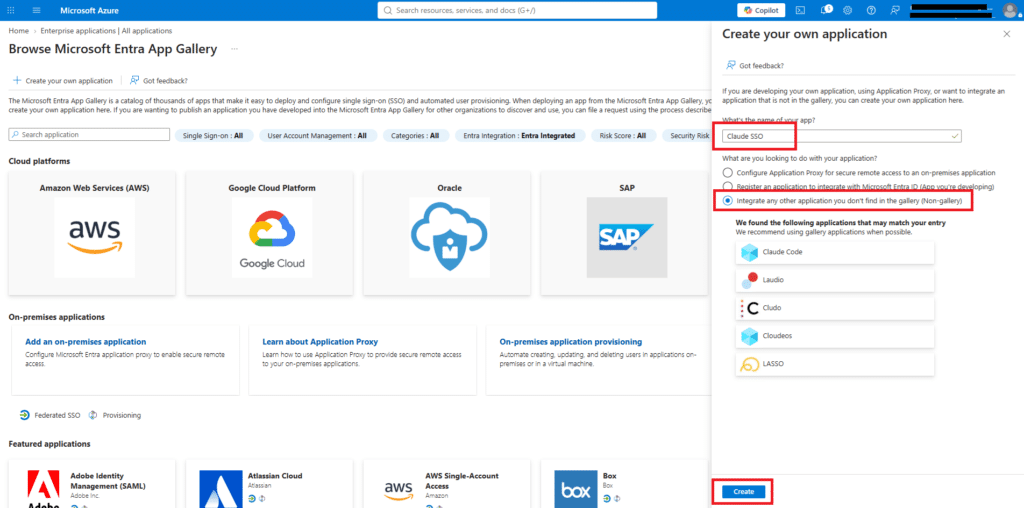1024x508 pixels.
Task: Close the Create your own application pane
Action: click(1006, 34)
